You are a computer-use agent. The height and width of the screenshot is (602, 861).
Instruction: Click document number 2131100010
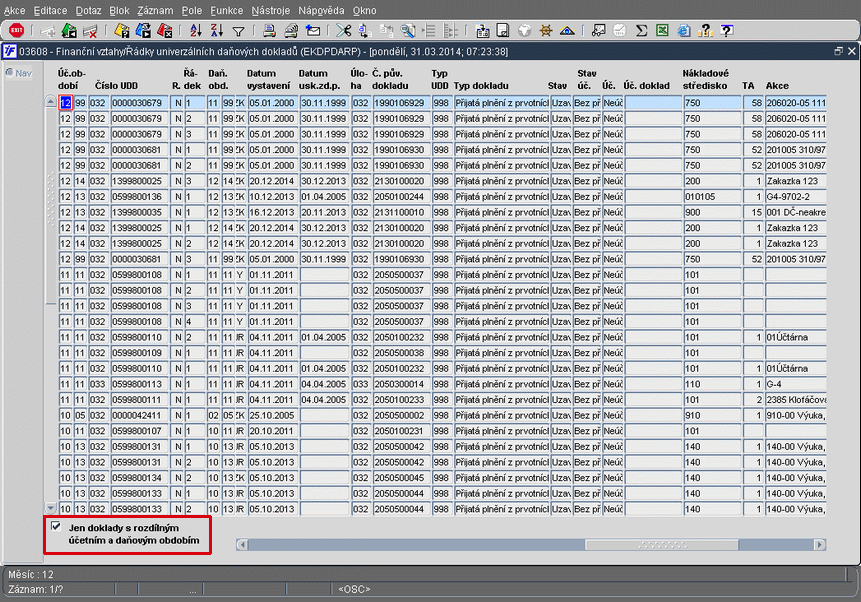click(x=400, y=212)
